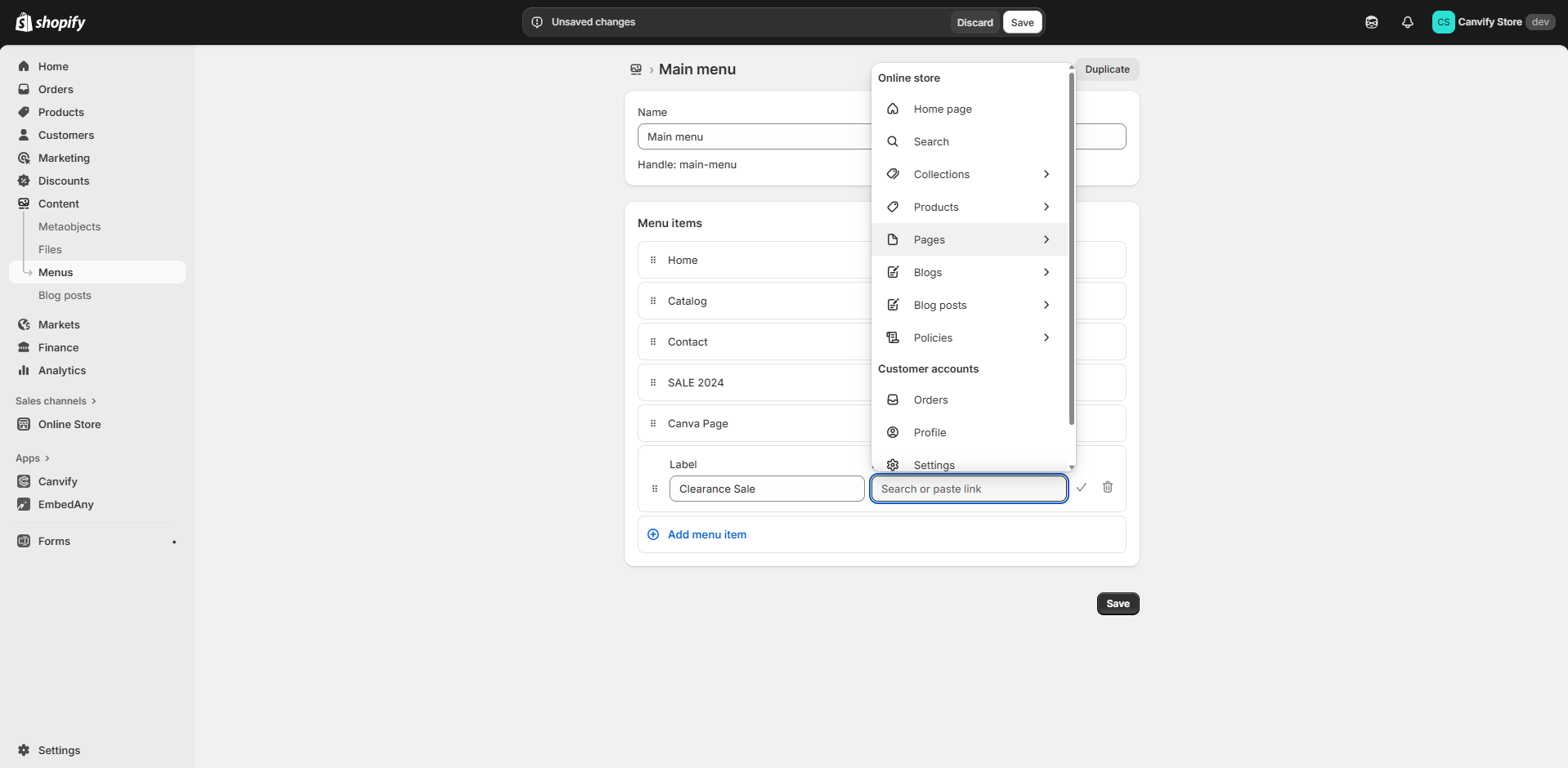Viewport: 1568px width, 768px height.
Task: Click the Canvify app icon in sidebar
Action: (24, 481)
